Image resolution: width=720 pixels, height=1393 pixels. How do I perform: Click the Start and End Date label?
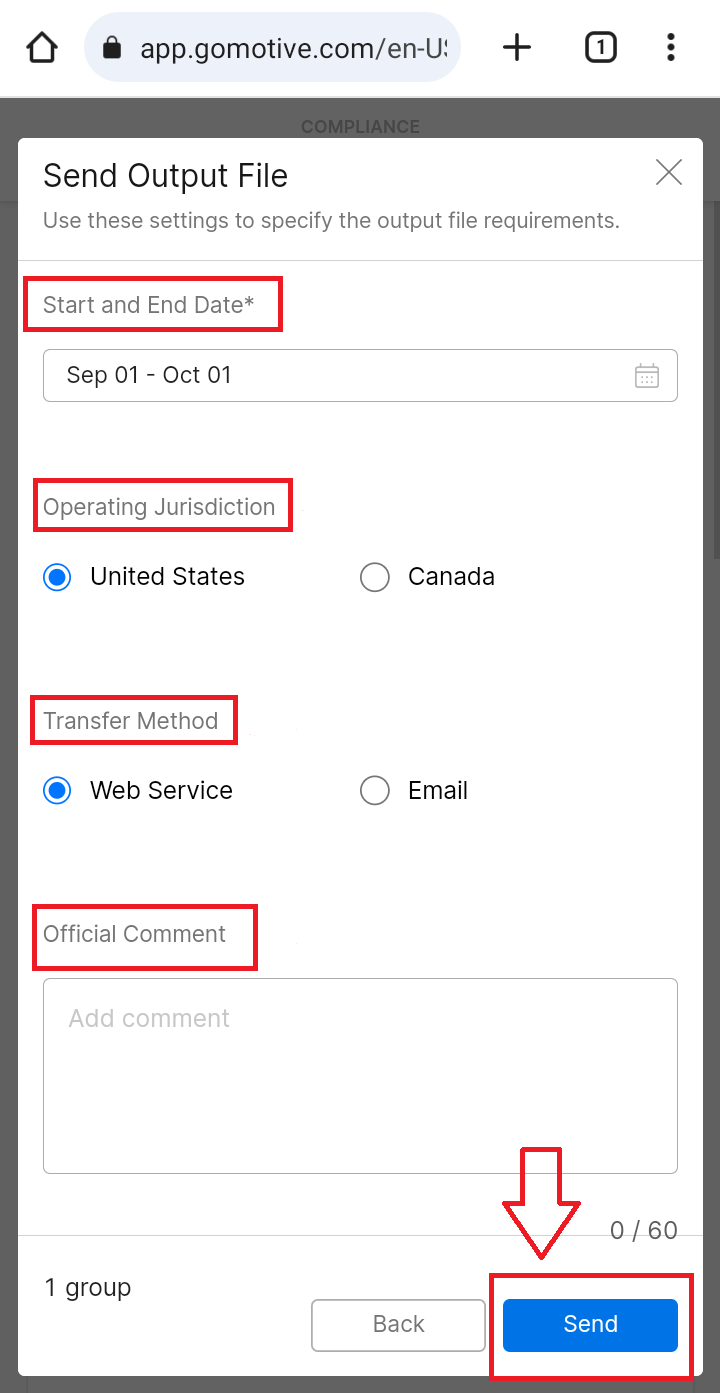(x=149, y=305)
